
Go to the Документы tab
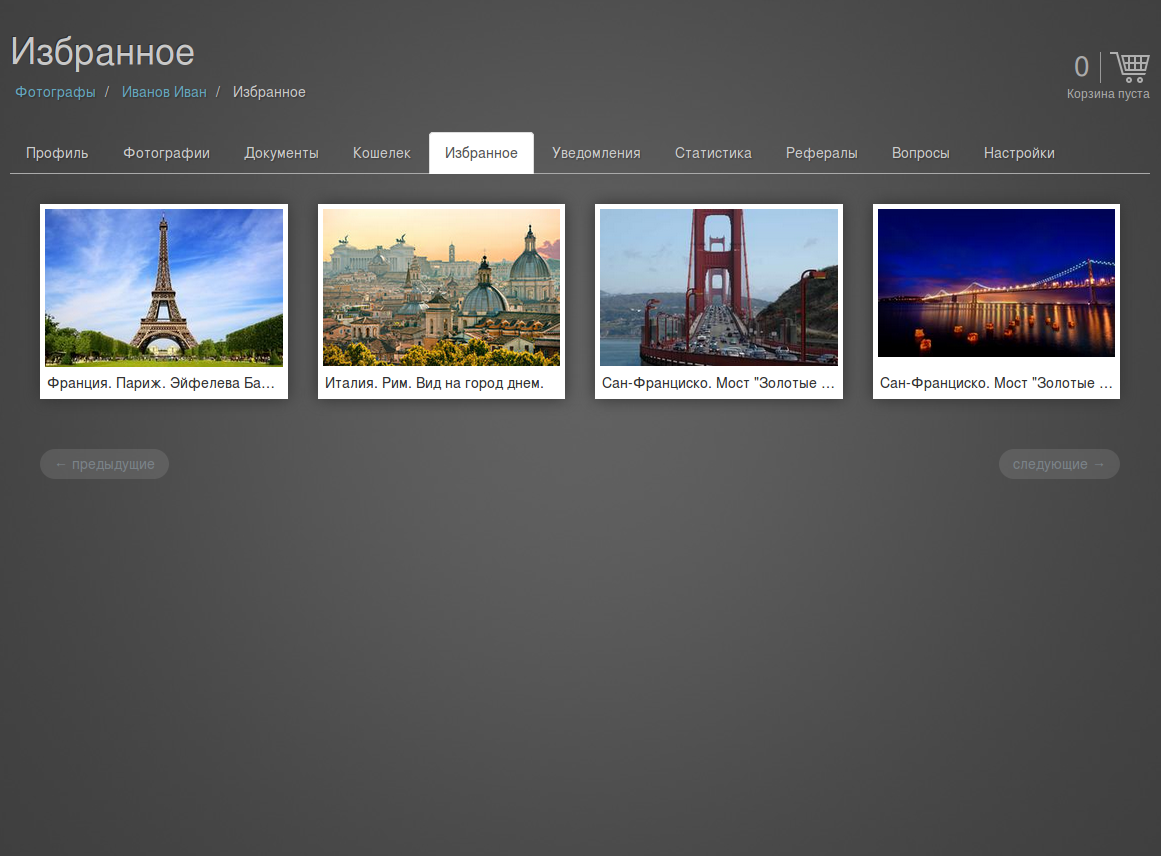(x=281, y=153)
